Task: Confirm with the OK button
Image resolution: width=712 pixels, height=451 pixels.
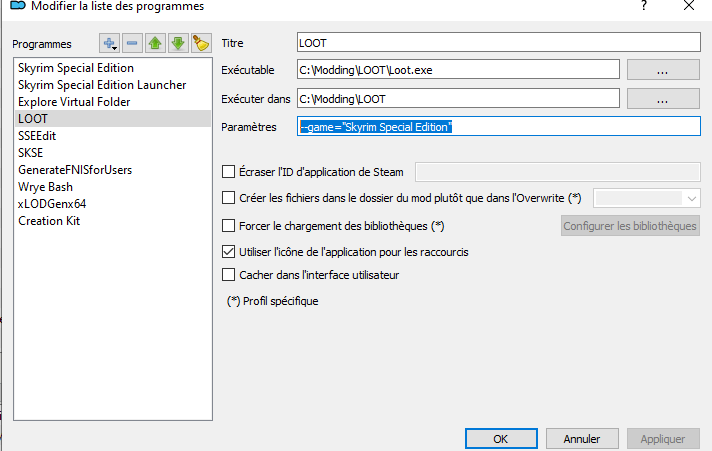Action: 501,439
